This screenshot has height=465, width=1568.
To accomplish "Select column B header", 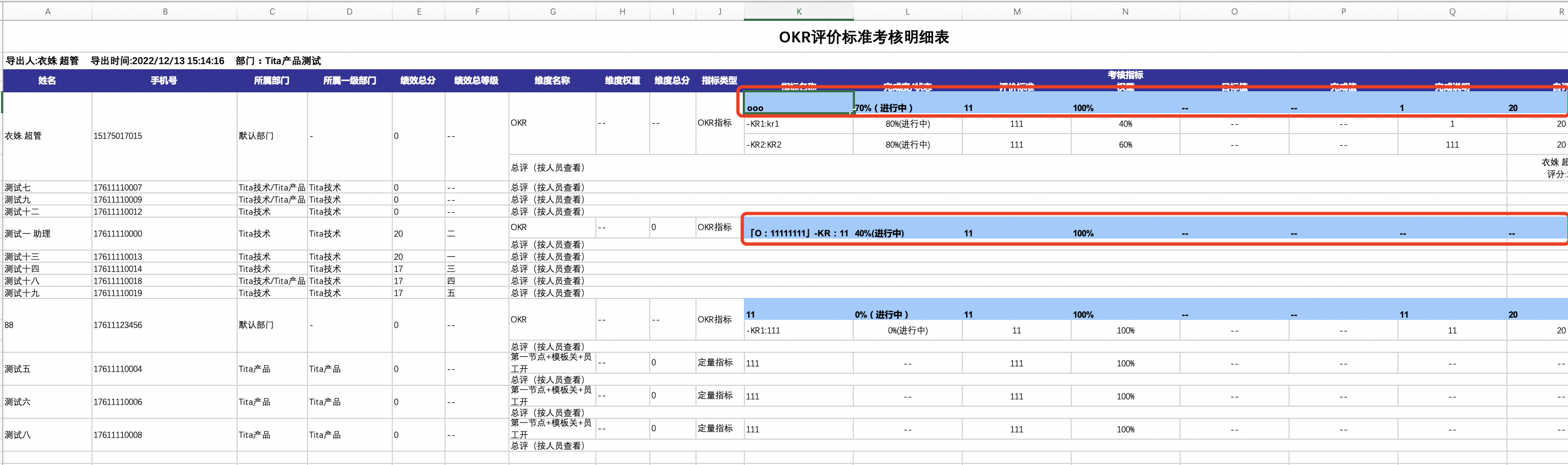I will point(165,12).
